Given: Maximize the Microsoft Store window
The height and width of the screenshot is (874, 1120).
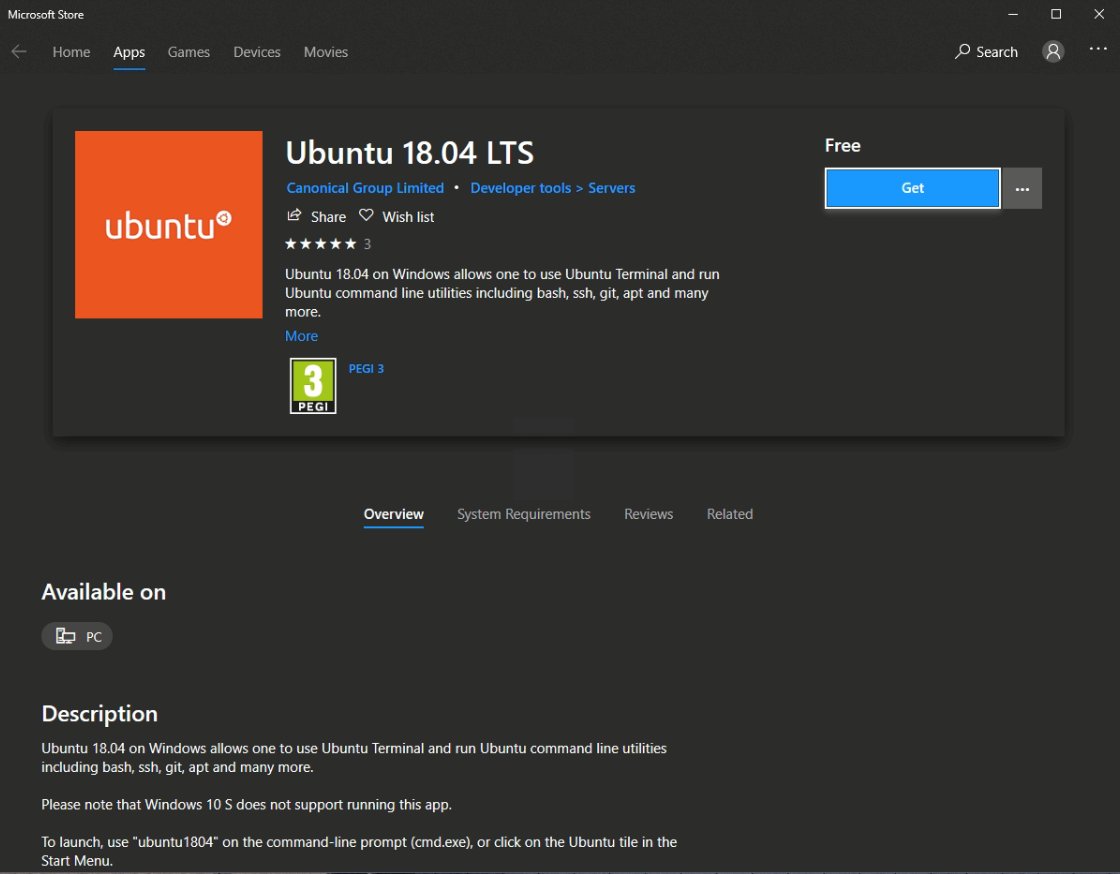Looking at the screenshot, I should [1056, 14].
